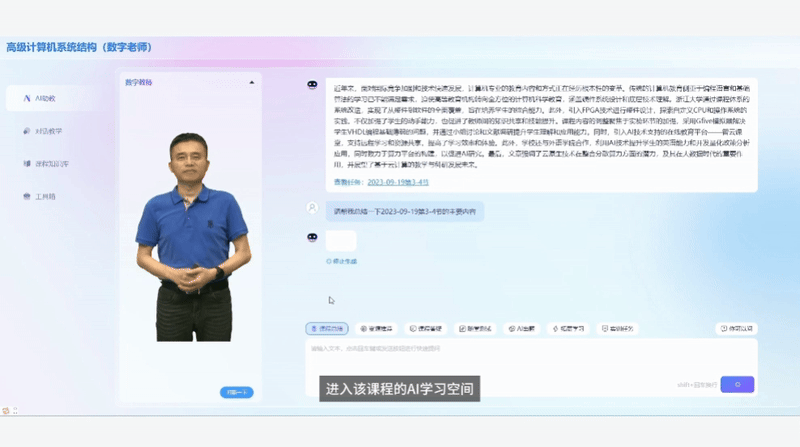Click the first bot avatar icon
Viewport: 800px width, 447px height.
coord(313,87)
